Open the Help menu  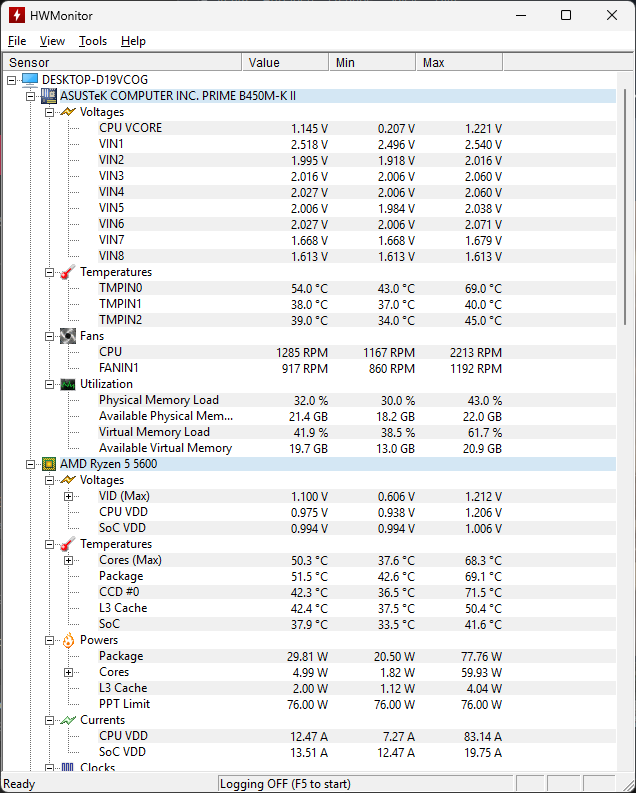tap(133, 41)
